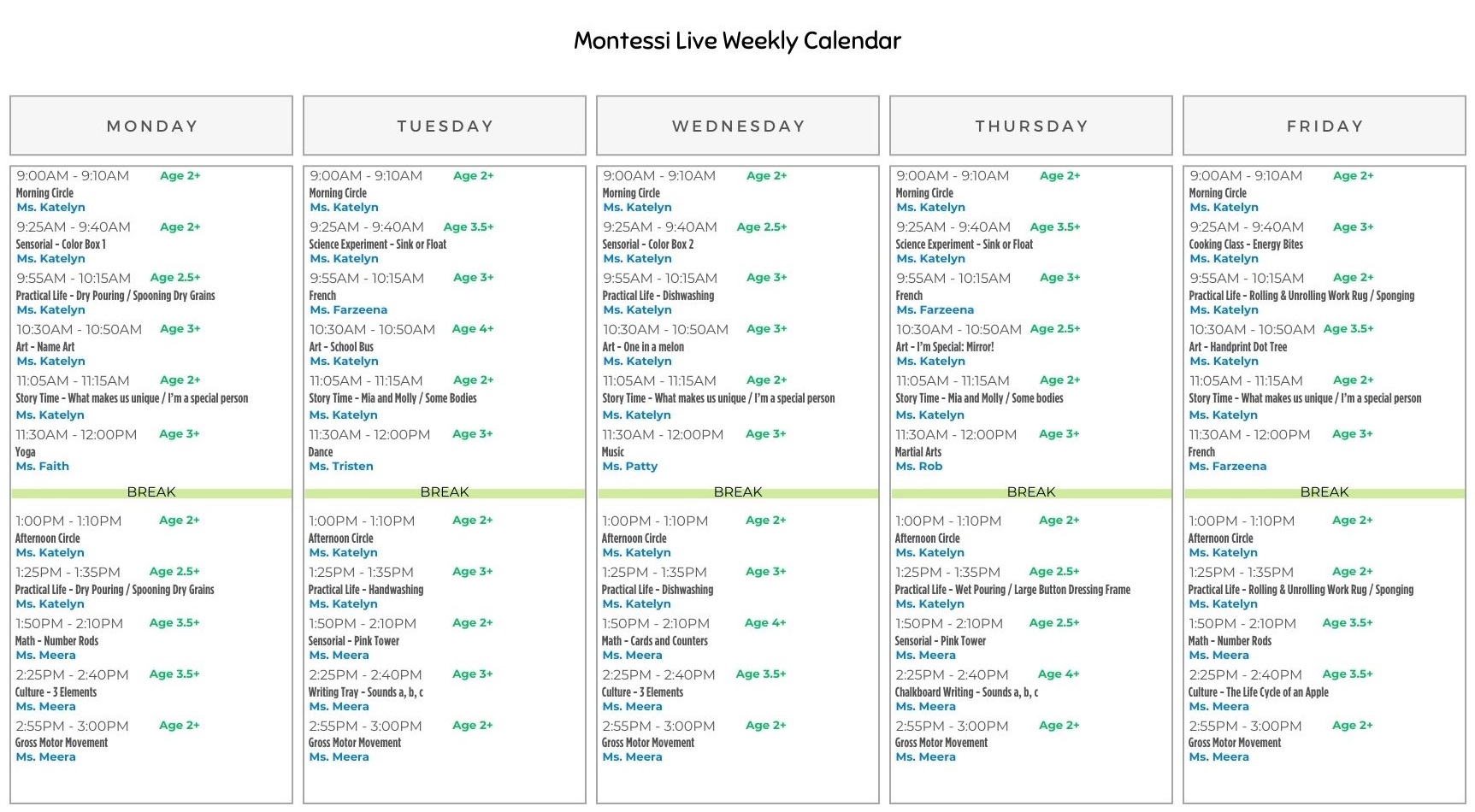Select Ms. Rob under Martial Arts
Screen dimensions: 1475x812
click(918, 467)
